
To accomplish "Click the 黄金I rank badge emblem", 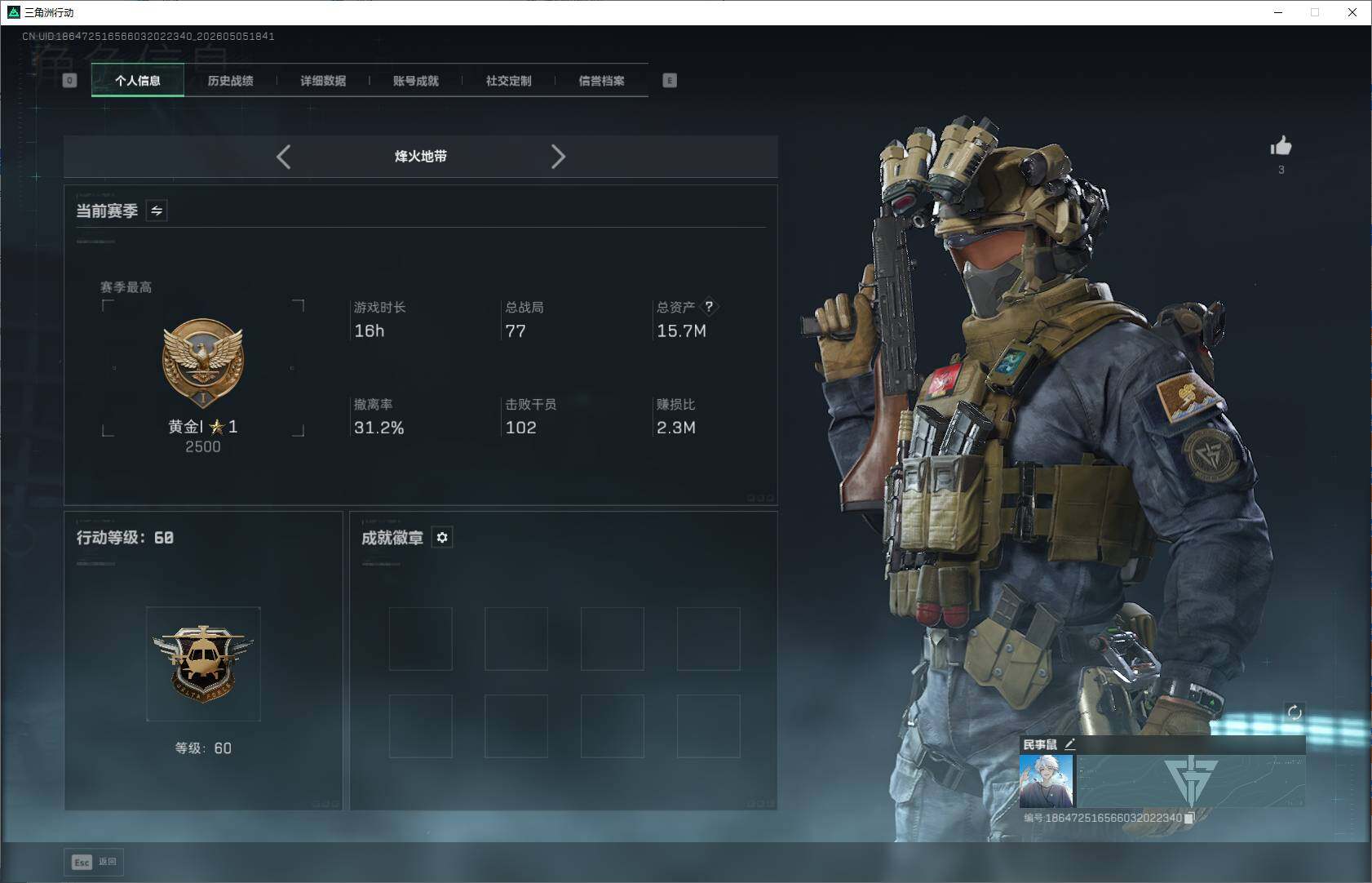I will click(x=203, y=363).
